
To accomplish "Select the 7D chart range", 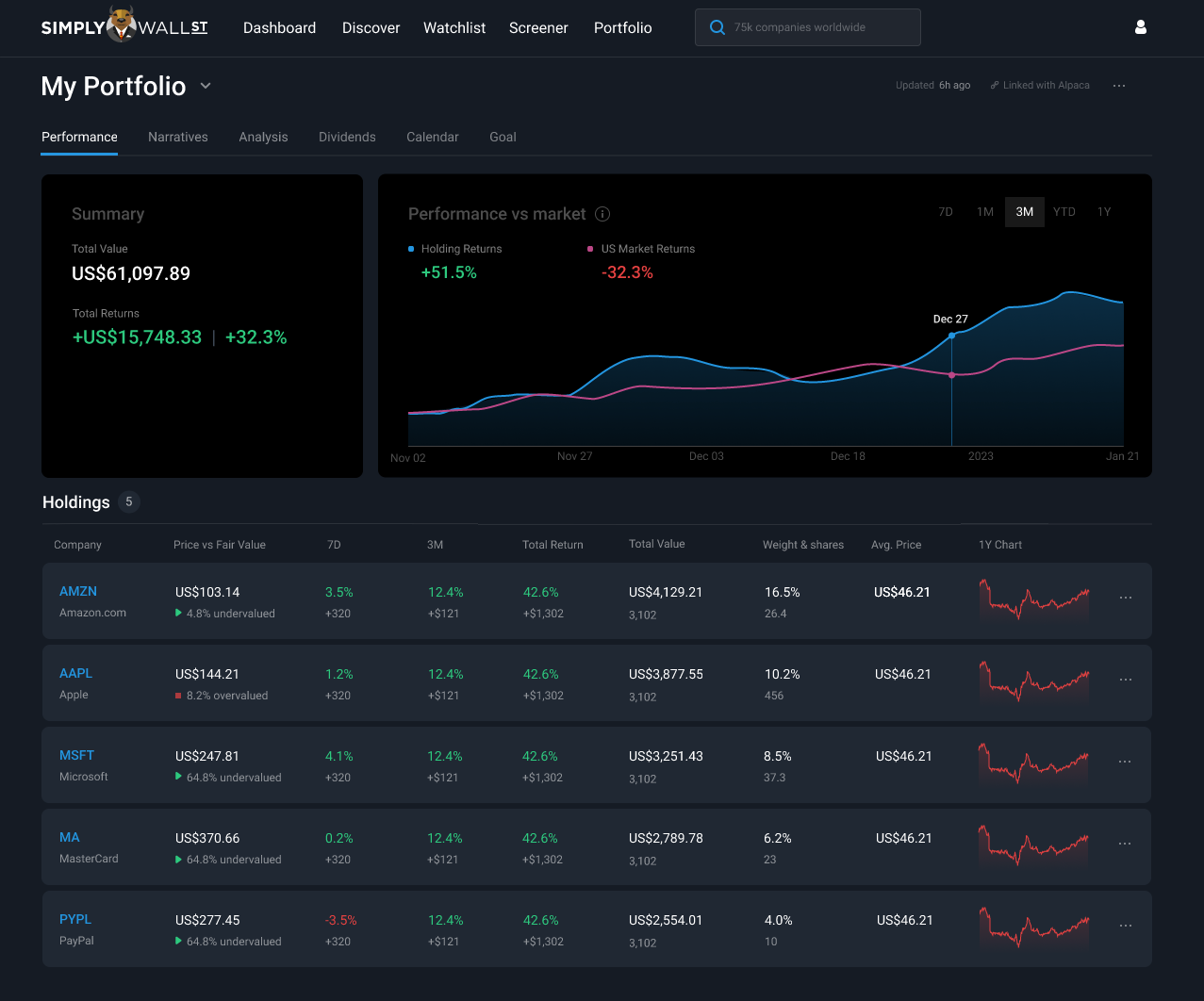I will pos(946,212).
